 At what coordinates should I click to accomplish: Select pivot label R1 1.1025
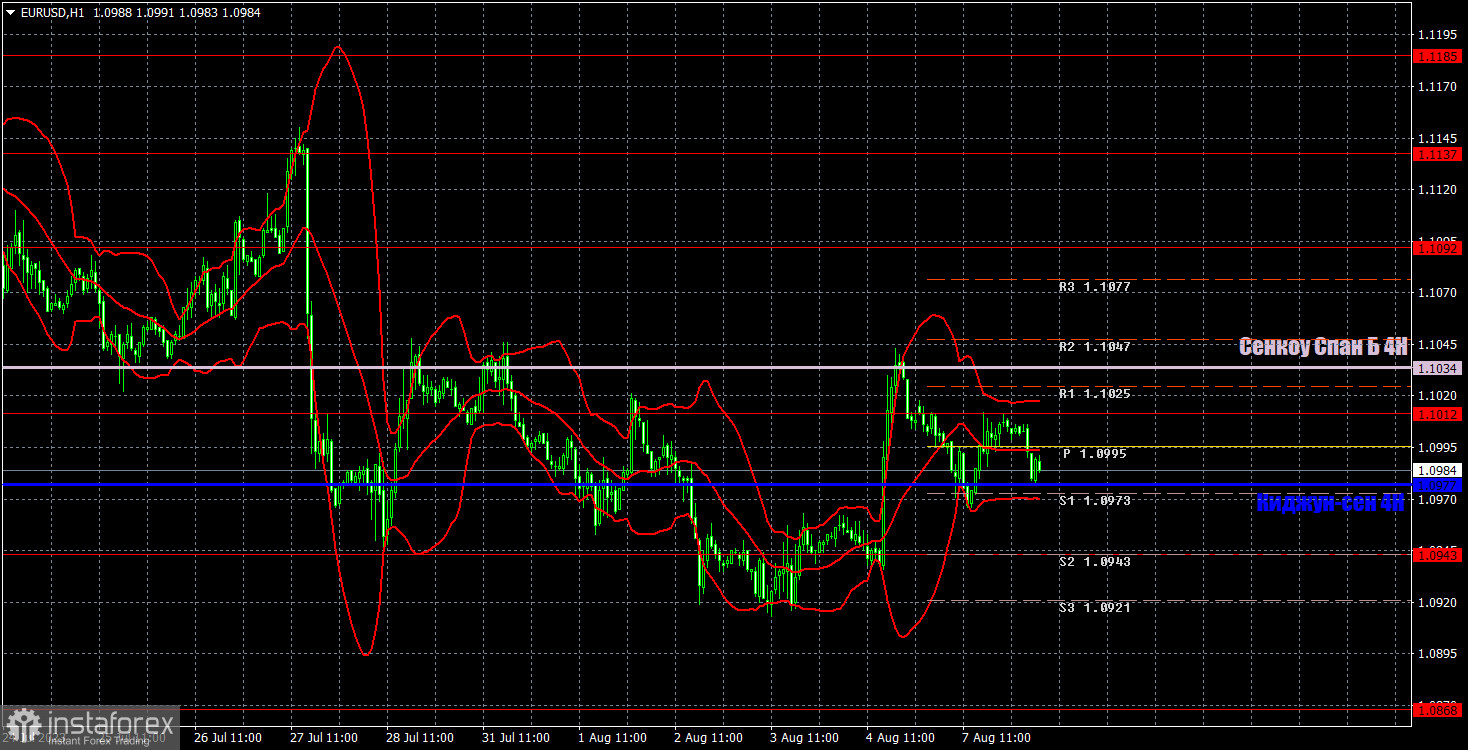pos(1095,394)
